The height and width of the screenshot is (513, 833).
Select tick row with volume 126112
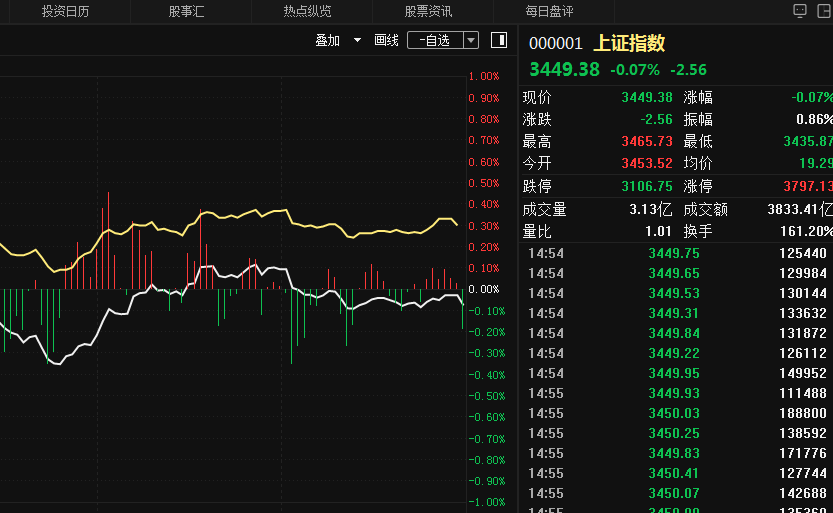(x=677, y=353)
